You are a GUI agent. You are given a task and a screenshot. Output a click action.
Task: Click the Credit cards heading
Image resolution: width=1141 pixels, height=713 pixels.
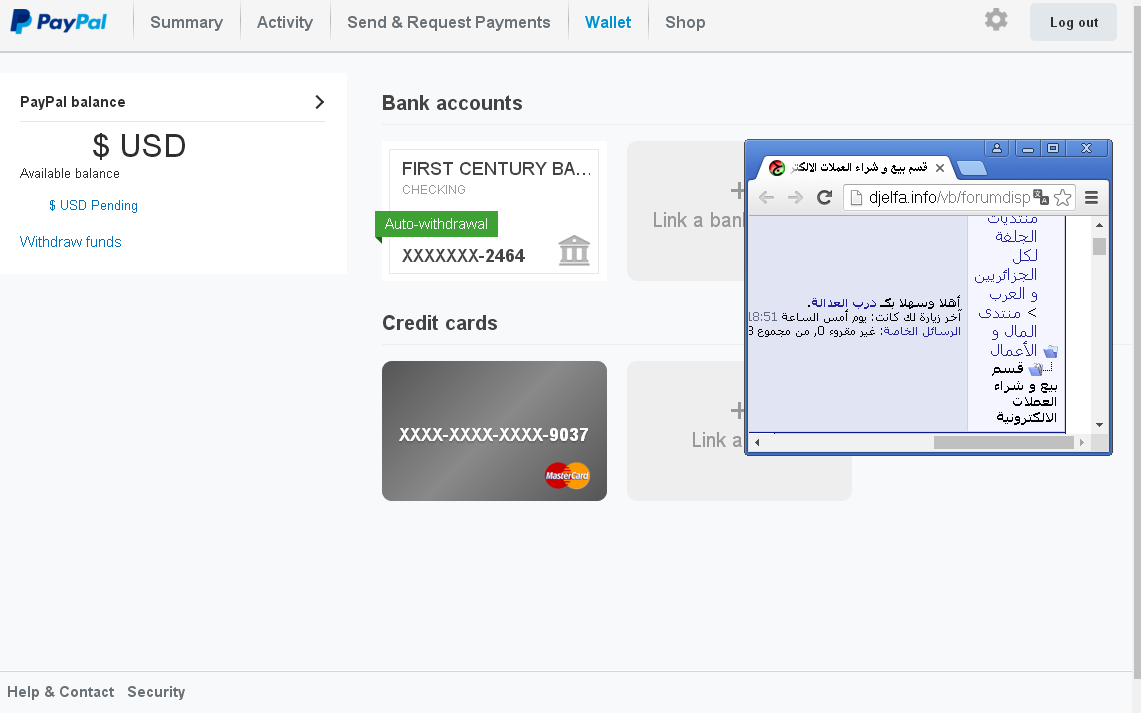tap(440, 323)
